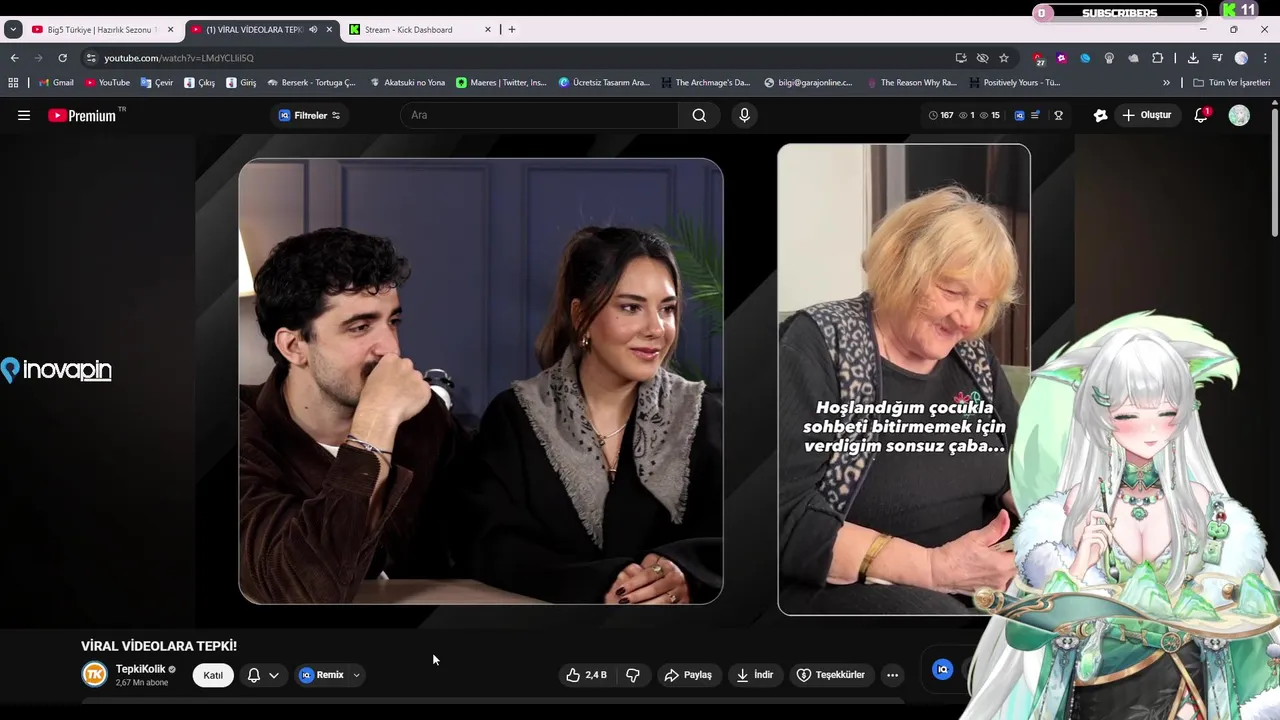Screen dimensions: 1280x720
Task: Expand the notification bell dropdown chevron
Action: tap(274, 675)
